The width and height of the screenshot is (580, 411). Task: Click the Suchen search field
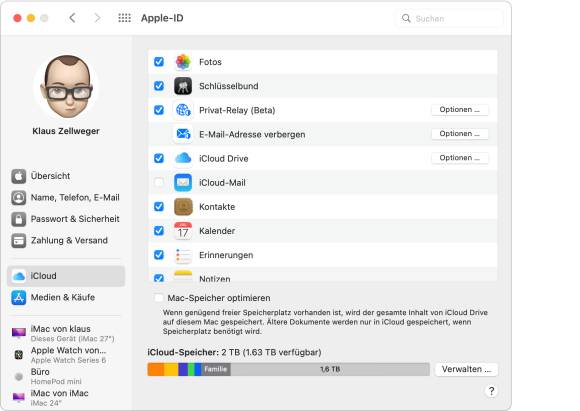pos(449,18)
